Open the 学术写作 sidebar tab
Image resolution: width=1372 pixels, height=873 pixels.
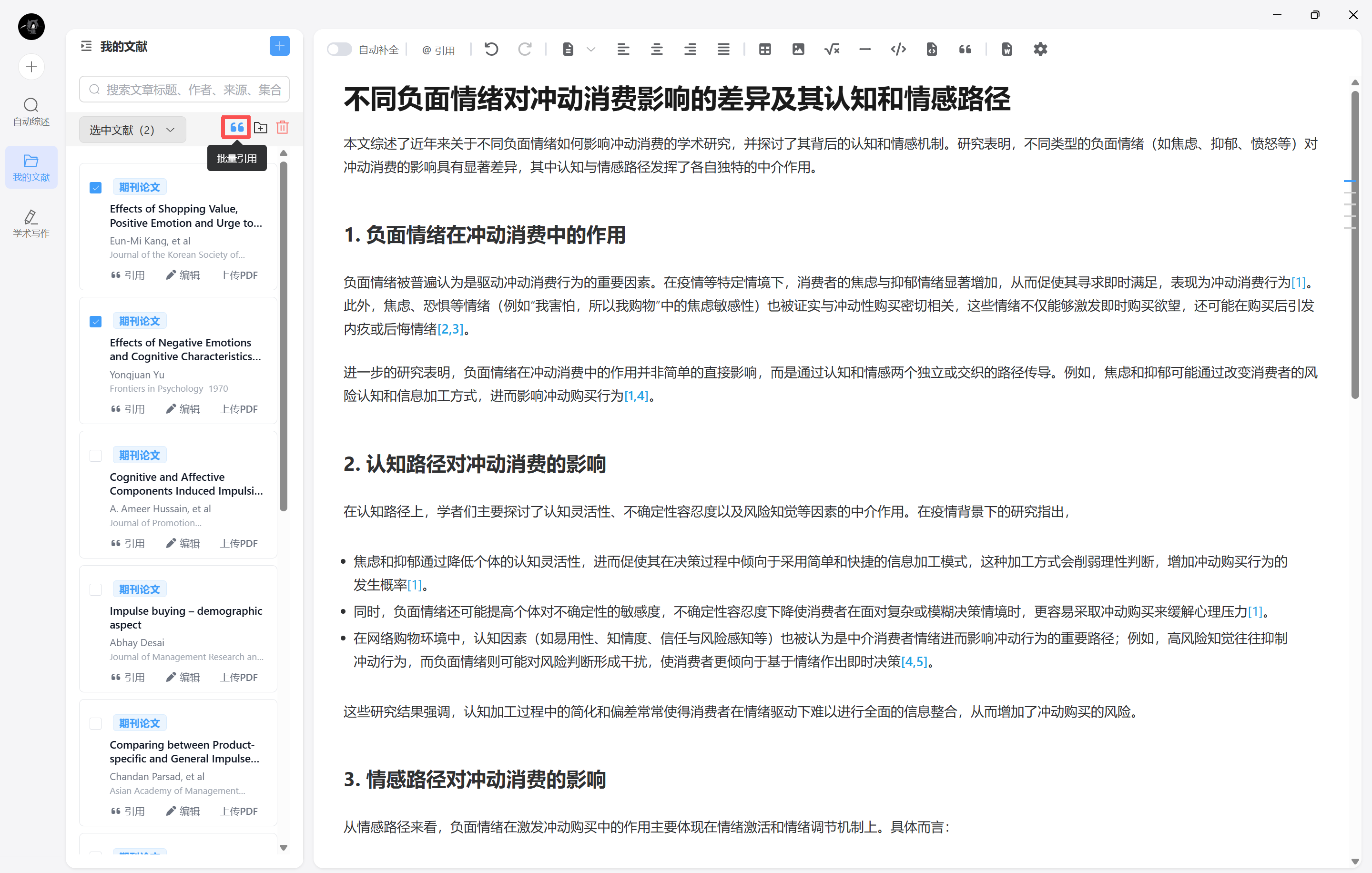31,223
